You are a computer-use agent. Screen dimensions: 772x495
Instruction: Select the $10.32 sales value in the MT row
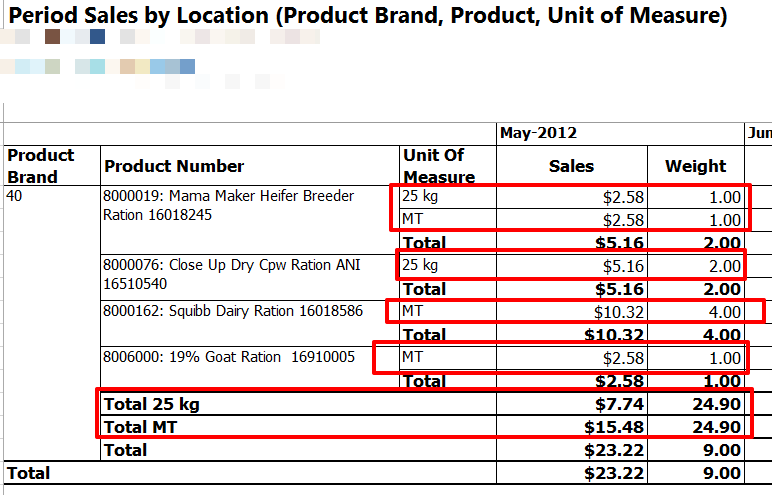tap(620, 312)
